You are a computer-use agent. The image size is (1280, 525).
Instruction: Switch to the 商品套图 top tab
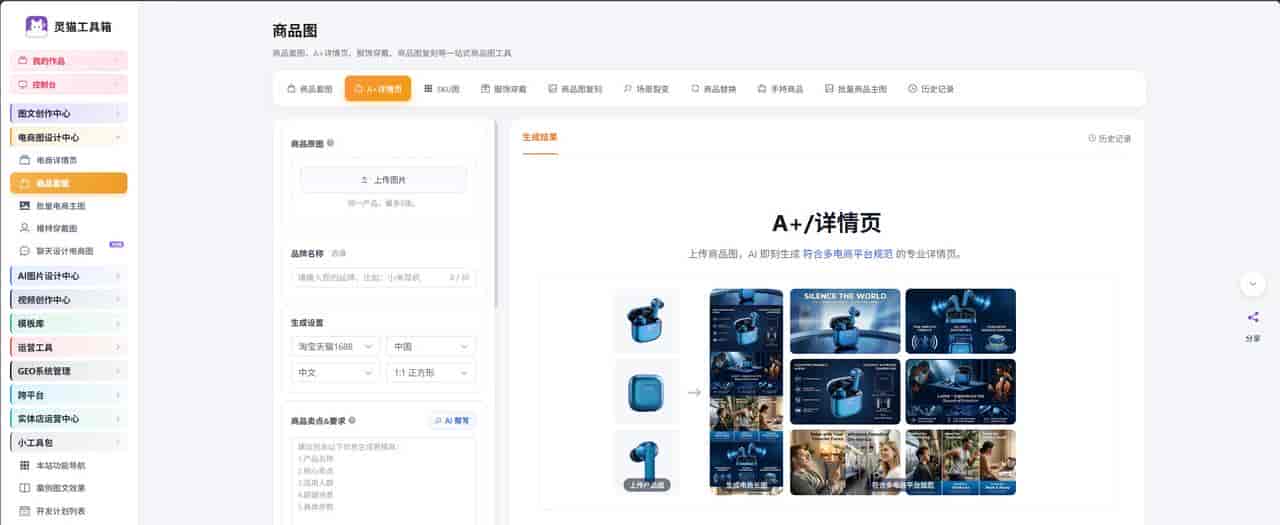[x=309, y=89]
